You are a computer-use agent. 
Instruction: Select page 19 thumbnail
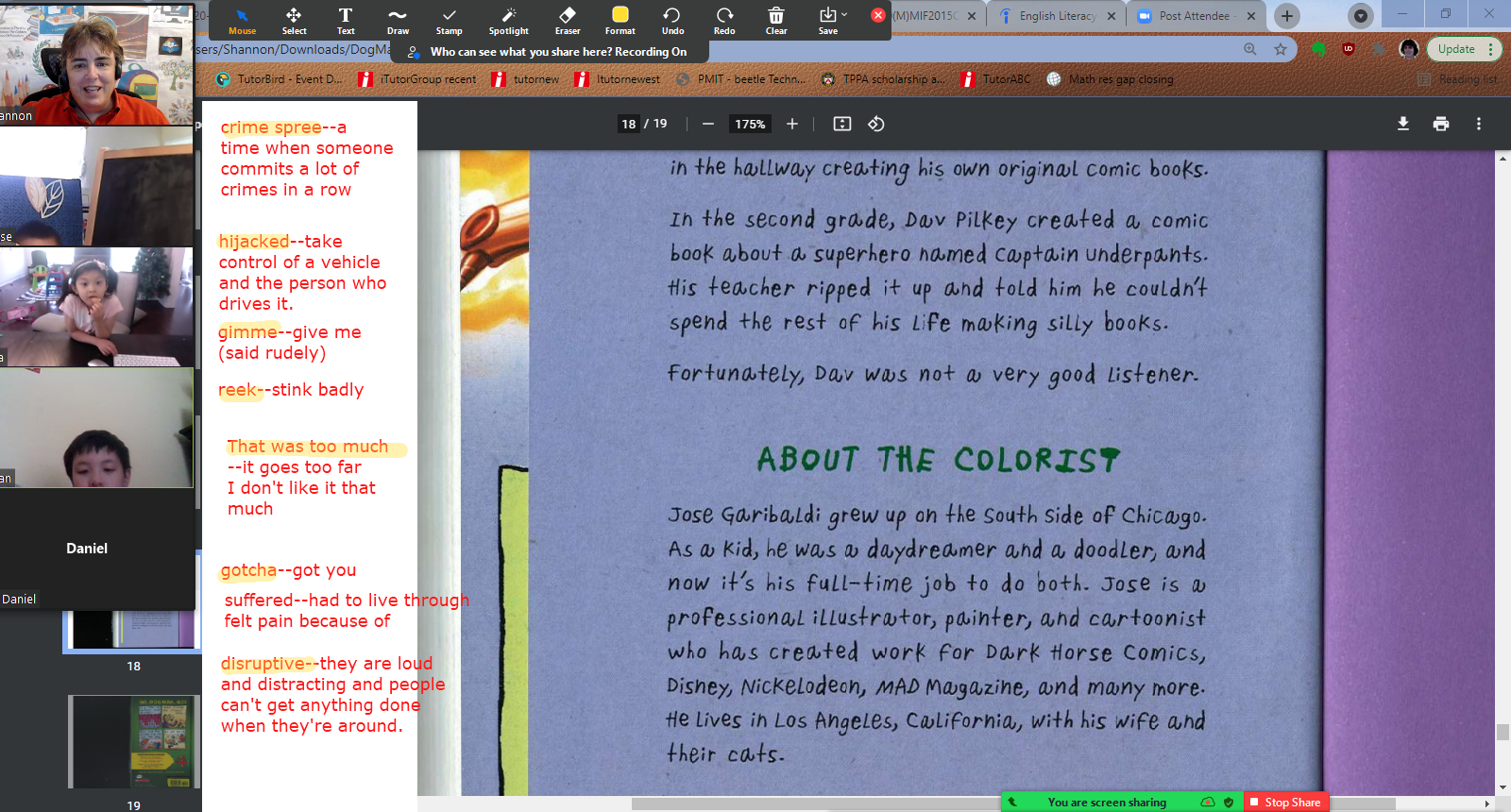tap(134, 741)
